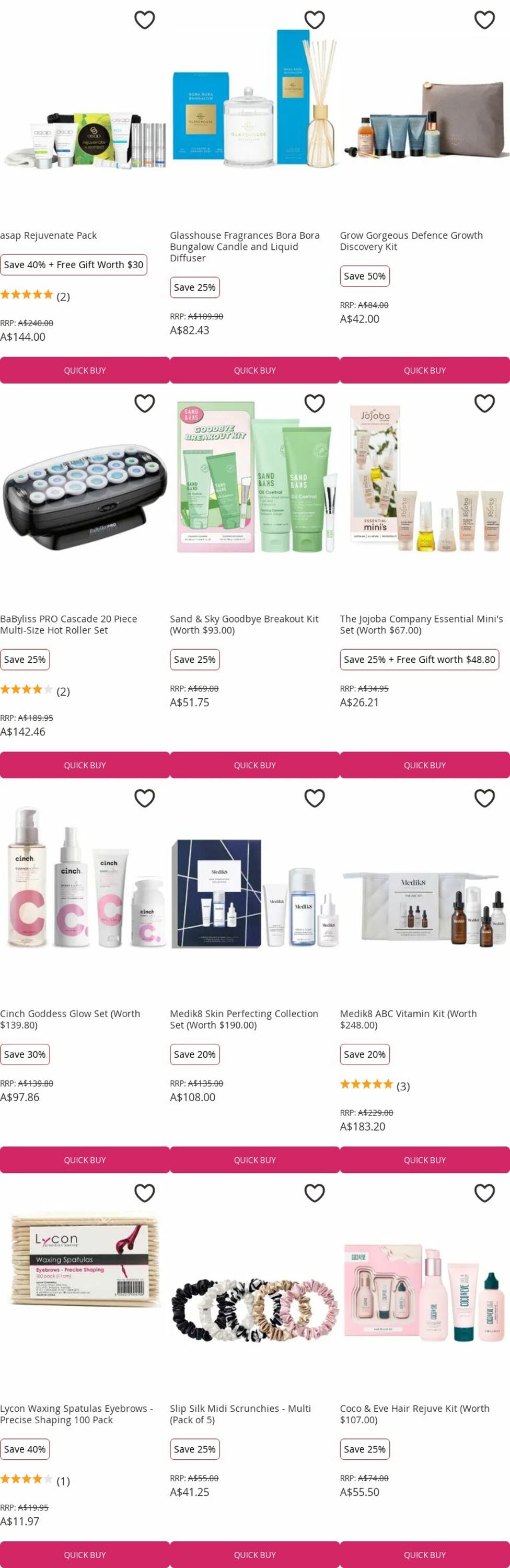Toggle wishlist heart on BaByliss Hot Roller Set
Image resolution: width=510 pixels, height=1568 pixels.
[144, 403]
